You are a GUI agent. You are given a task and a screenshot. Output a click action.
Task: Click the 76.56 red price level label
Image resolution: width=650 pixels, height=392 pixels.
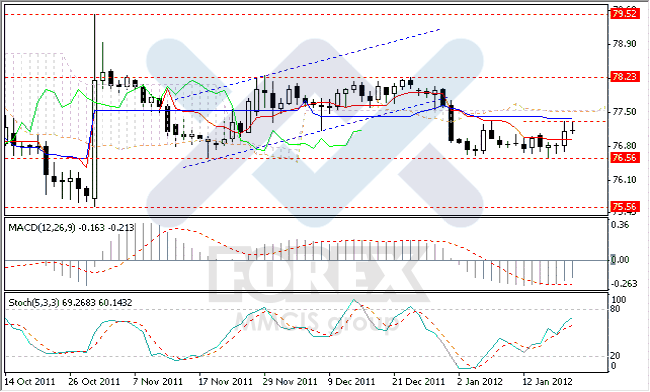pyautogui.click(x=624, y=158)
